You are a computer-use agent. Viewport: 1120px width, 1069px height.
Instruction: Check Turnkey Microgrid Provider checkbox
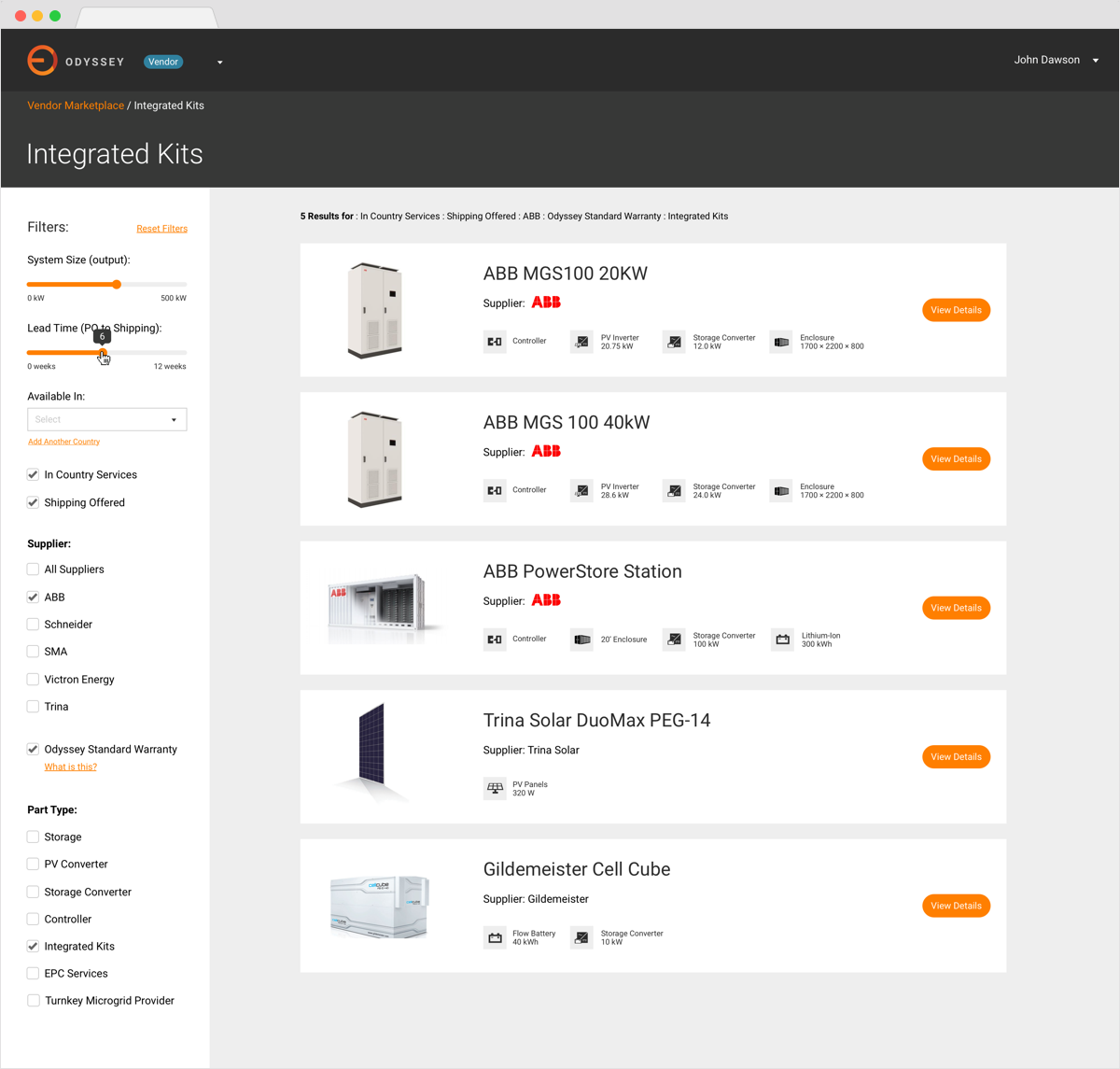click(x=34, y=1001)
